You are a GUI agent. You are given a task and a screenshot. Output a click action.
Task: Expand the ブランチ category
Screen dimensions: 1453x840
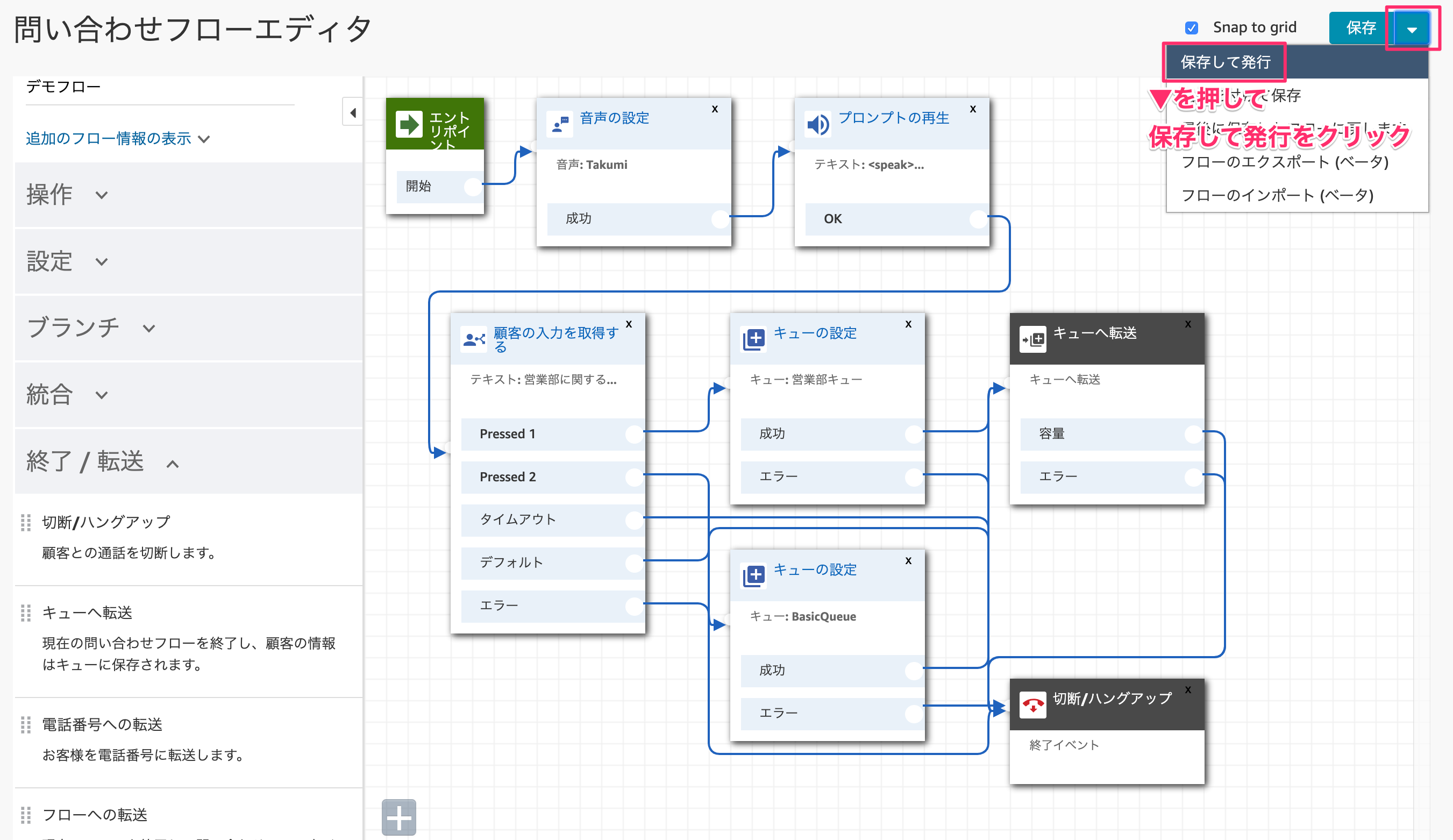(189, 328)
